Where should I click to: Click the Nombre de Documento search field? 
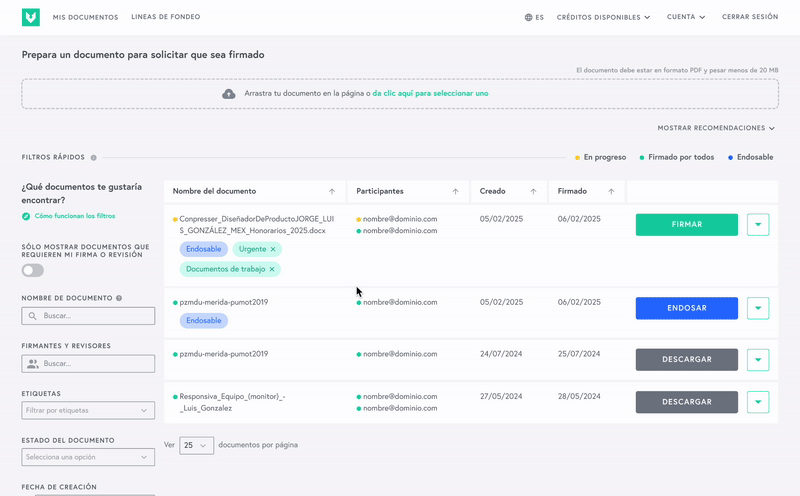tap(88, 316)
